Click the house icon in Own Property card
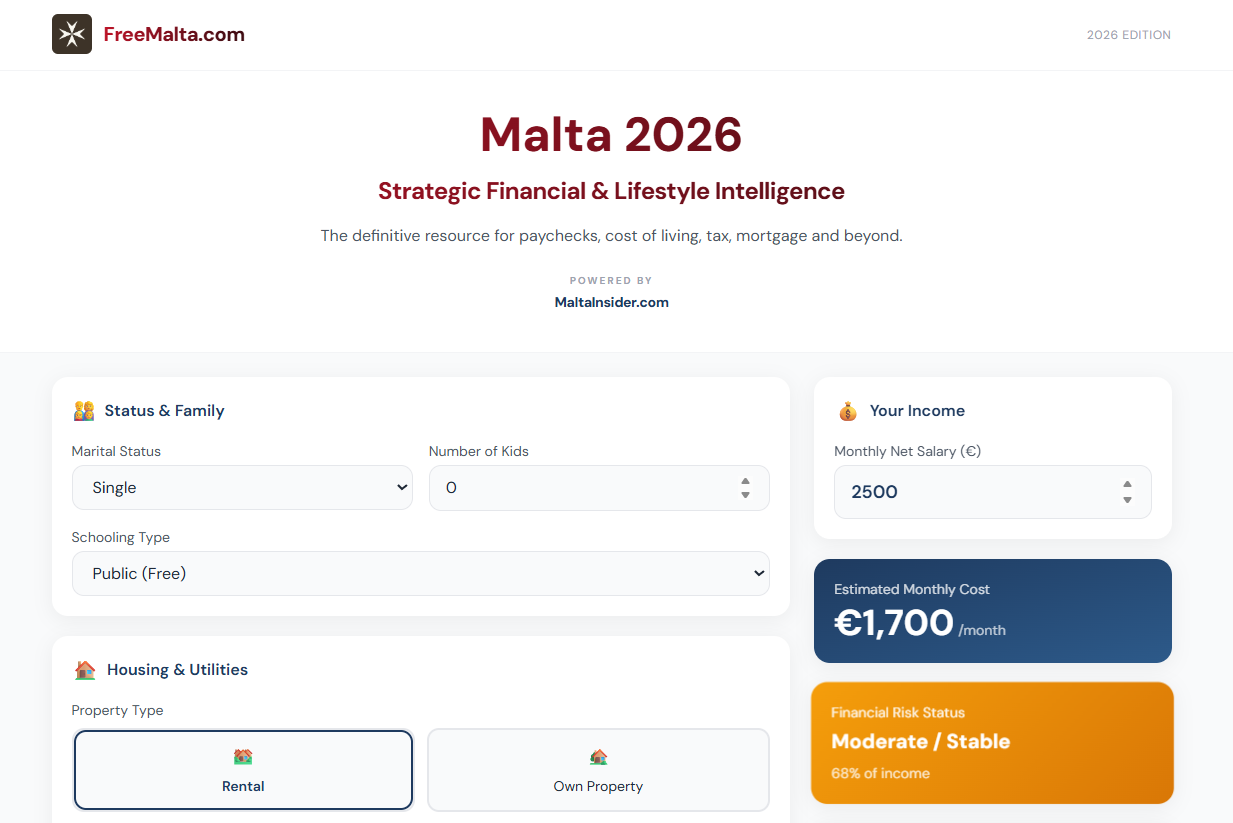The image size is (1233, 823). coord(597,757)
